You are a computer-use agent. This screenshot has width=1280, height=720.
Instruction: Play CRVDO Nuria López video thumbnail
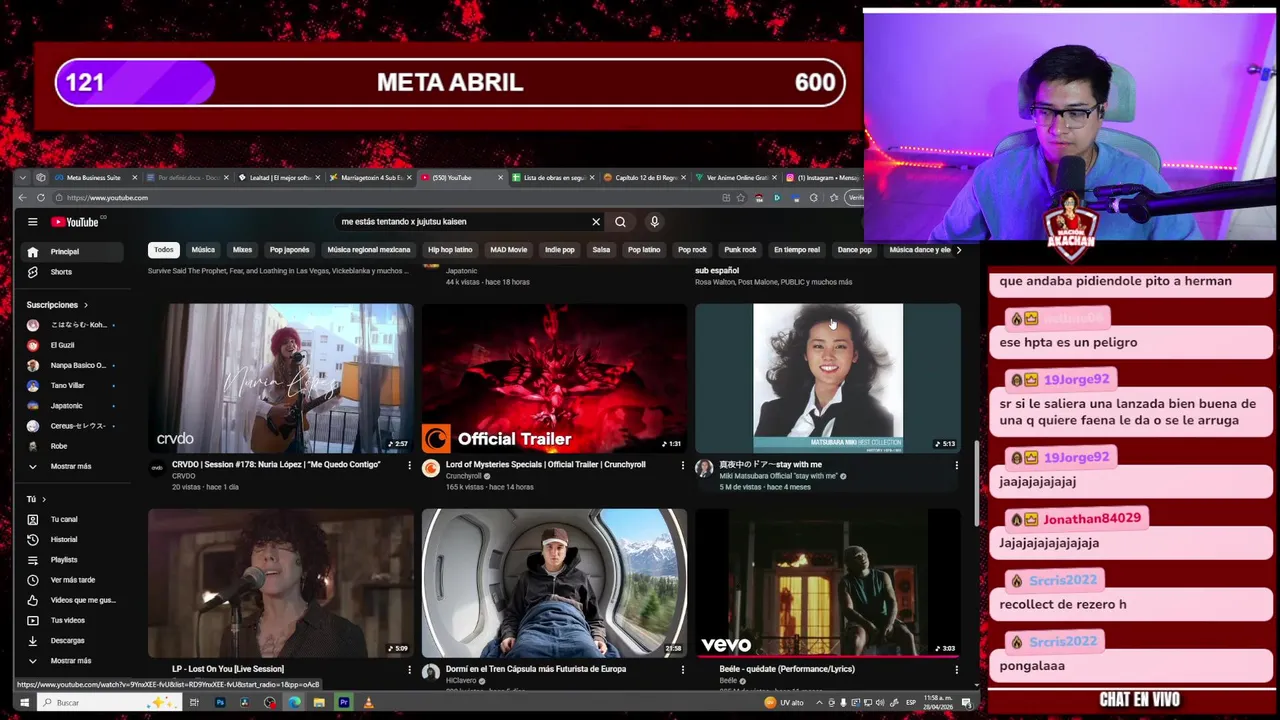point(281,378)
